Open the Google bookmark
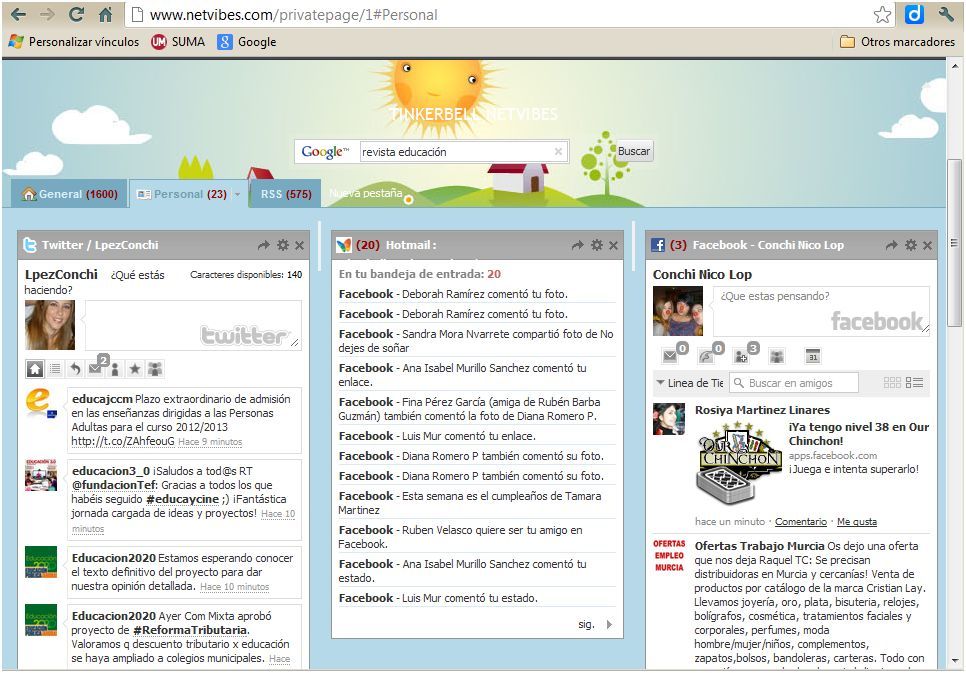This screenshot has width=966, height=673. pos(246,42)
